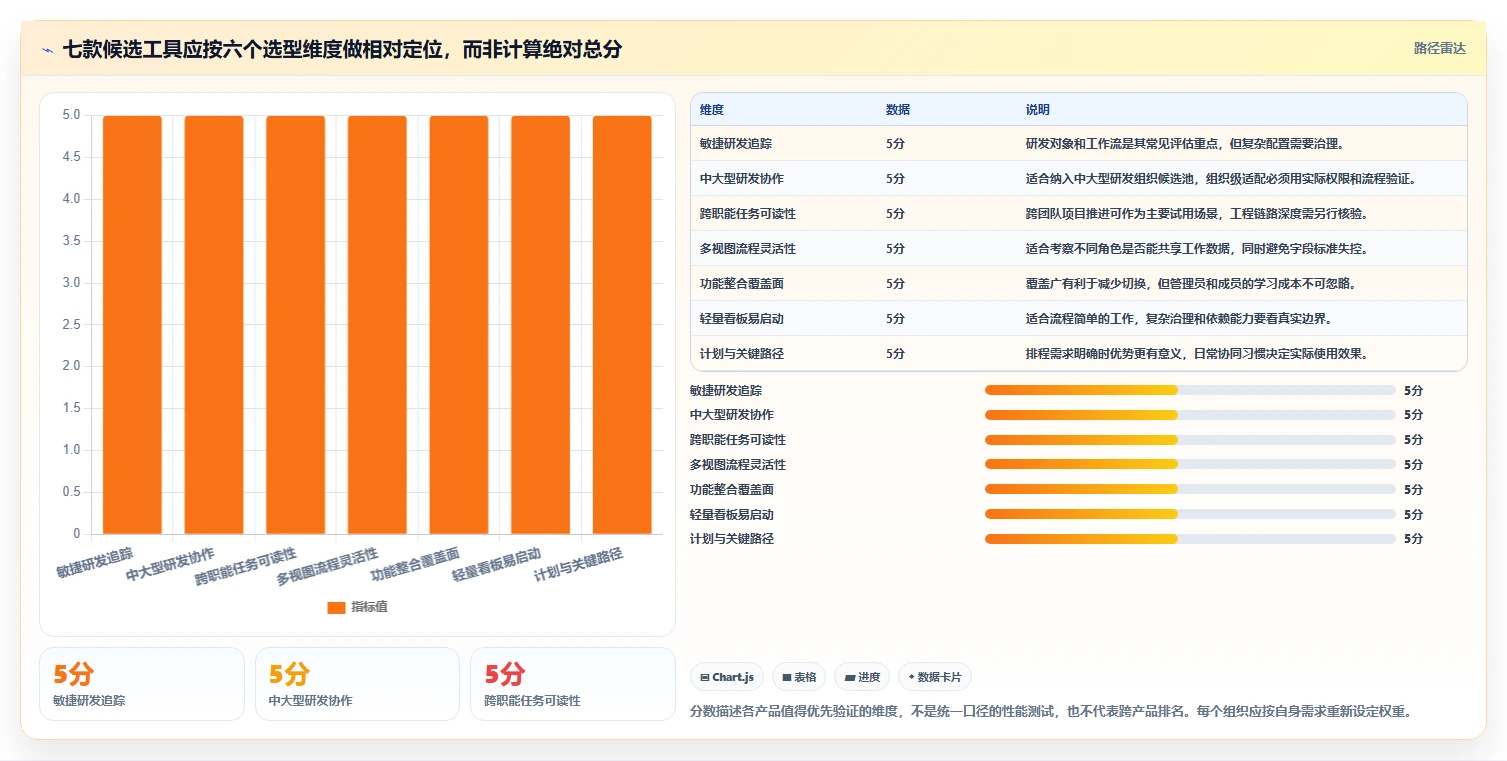Click the 计划与关键路径 bar in the chart
The image size is (1507, 761).
(622, 325)
